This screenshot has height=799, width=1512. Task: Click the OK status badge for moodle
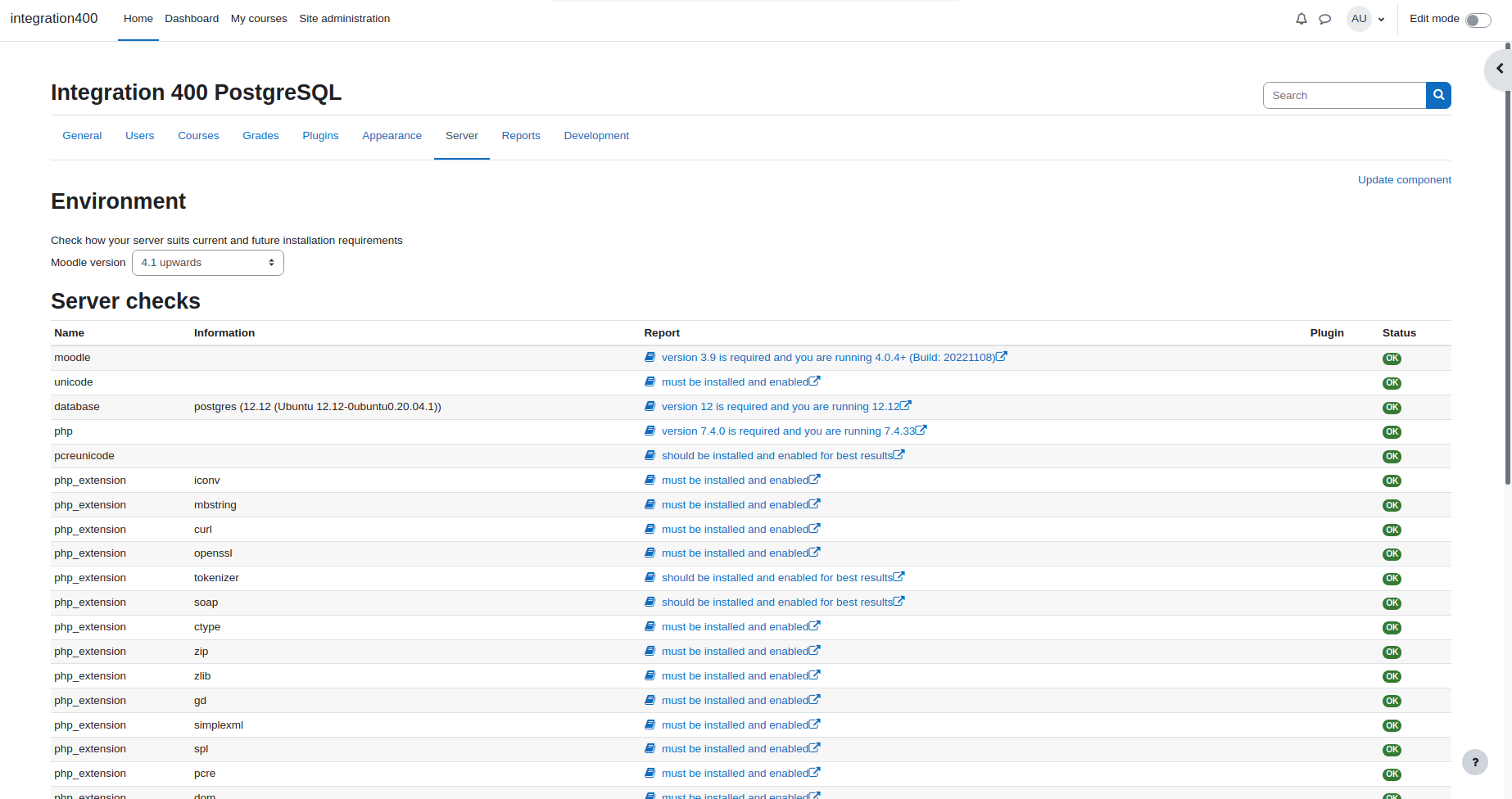click(1392, 359)
